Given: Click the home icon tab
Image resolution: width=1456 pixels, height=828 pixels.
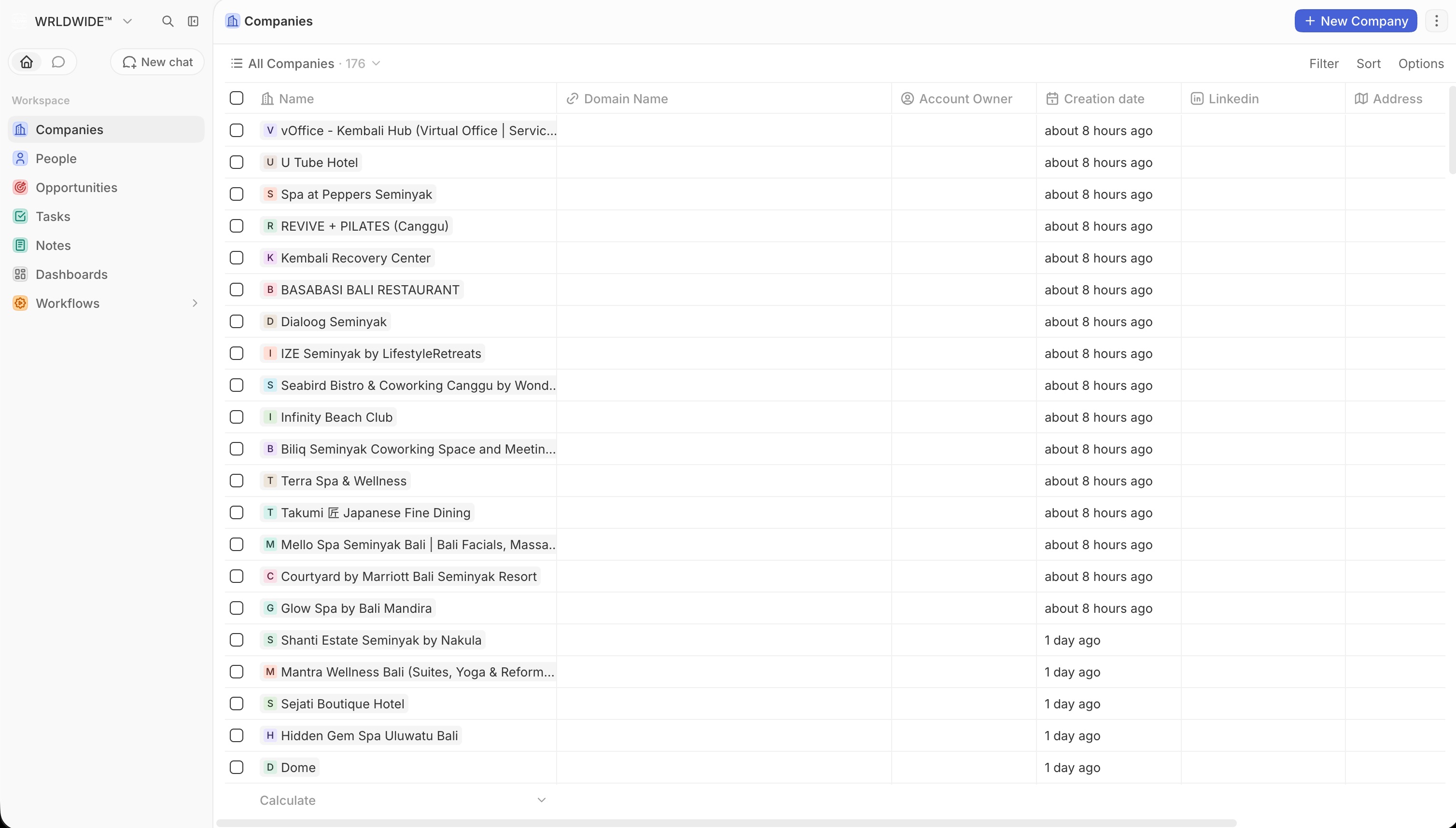Looking at the screenshot, I should (x=27, y=62).
